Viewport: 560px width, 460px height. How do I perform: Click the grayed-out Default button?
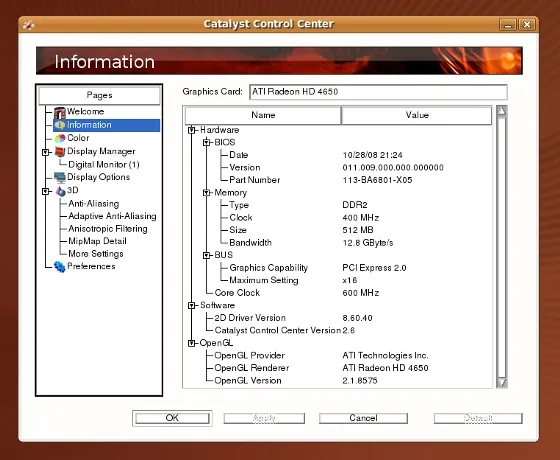click(x=478, y=418)
